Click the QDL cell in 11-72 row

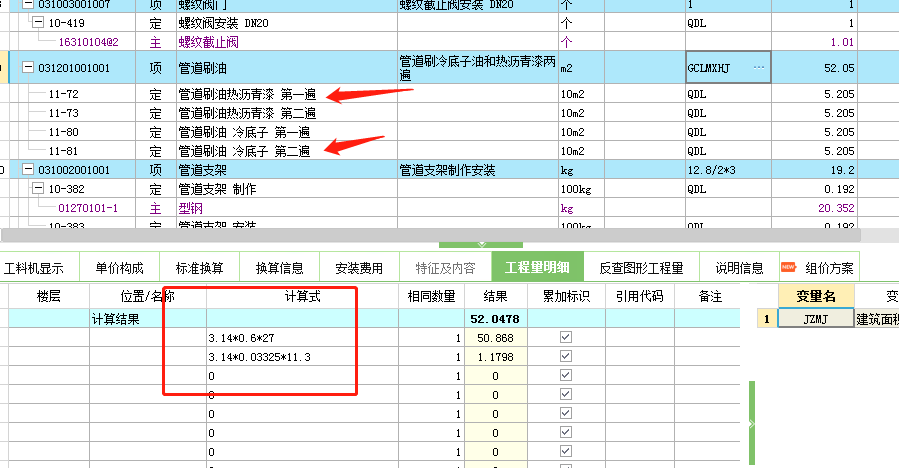728,94
